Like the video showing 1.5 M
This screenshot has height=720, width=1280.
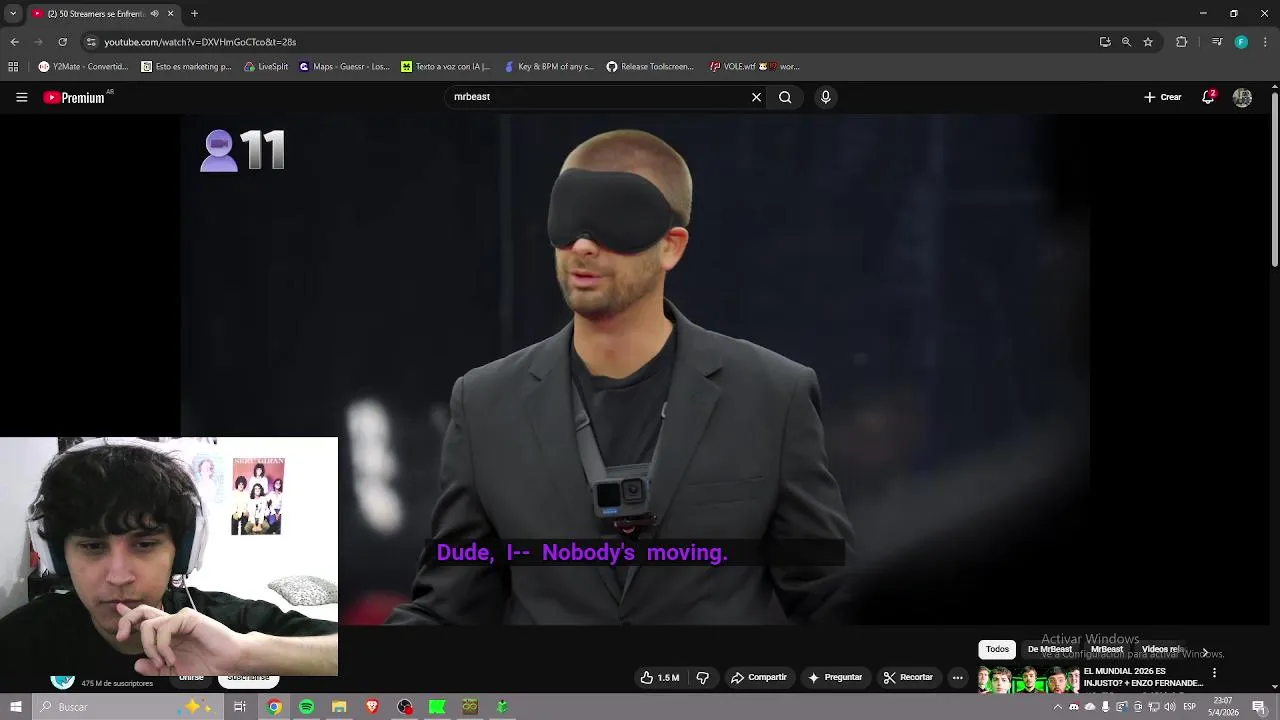coord(660,677)
